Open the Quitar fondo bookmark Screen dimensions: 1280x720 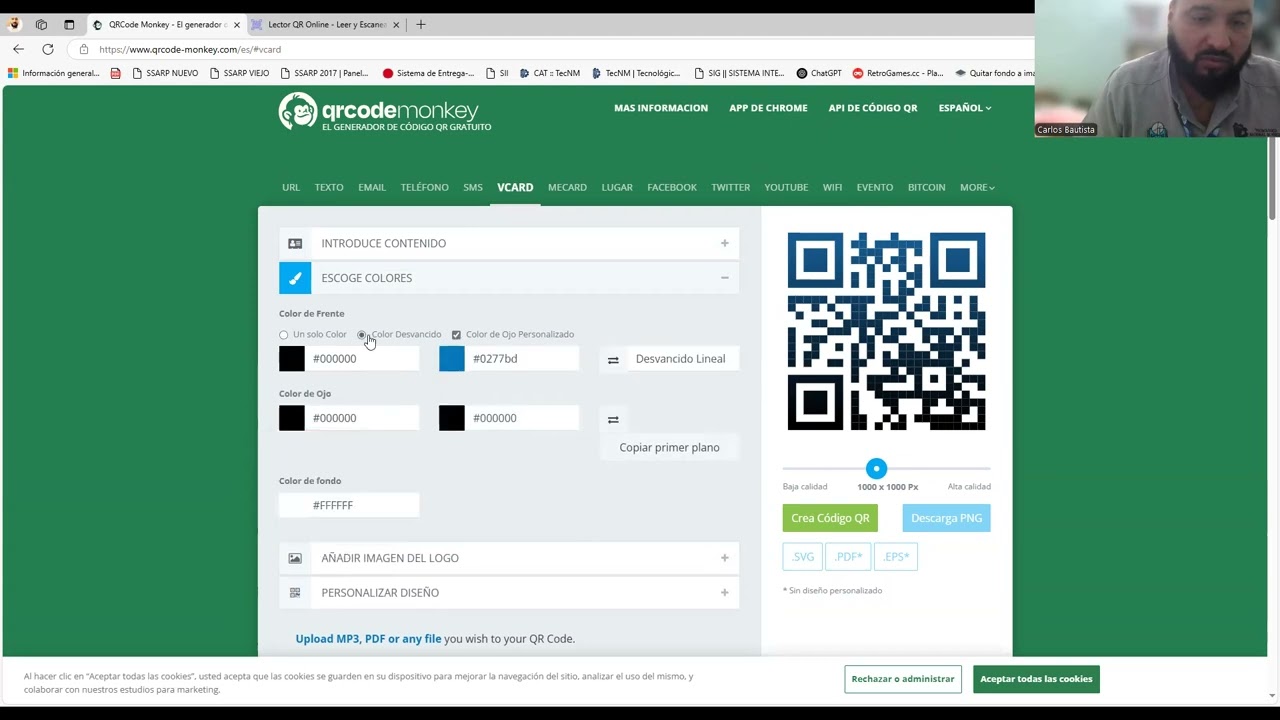[995, 73]
